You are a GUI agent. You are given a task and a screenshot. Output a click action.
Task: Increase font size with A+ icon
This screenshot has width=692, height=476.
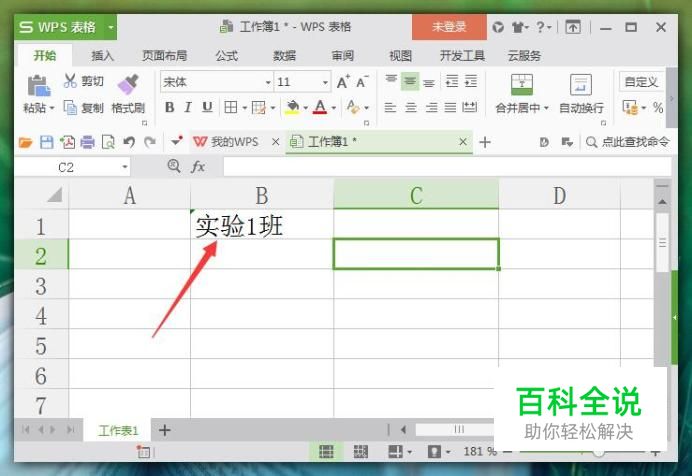[x=343, y=82]
